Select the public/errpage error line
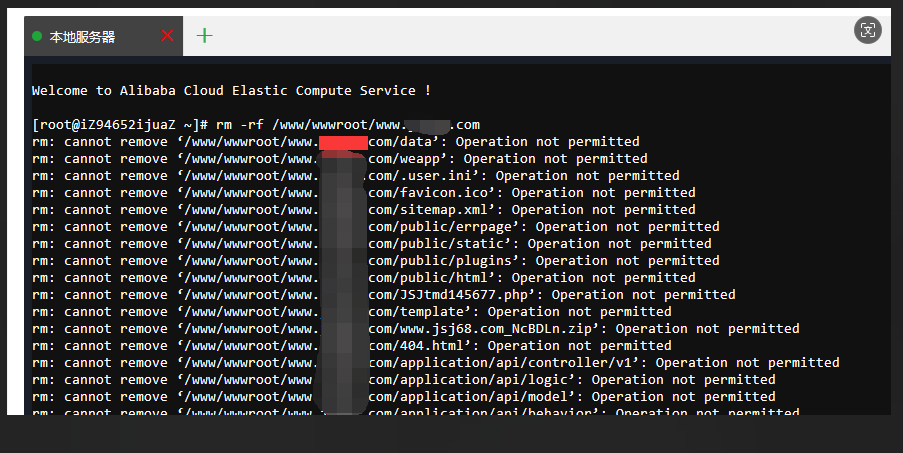The height and width of the screenshot is (453, 903). 376,227
